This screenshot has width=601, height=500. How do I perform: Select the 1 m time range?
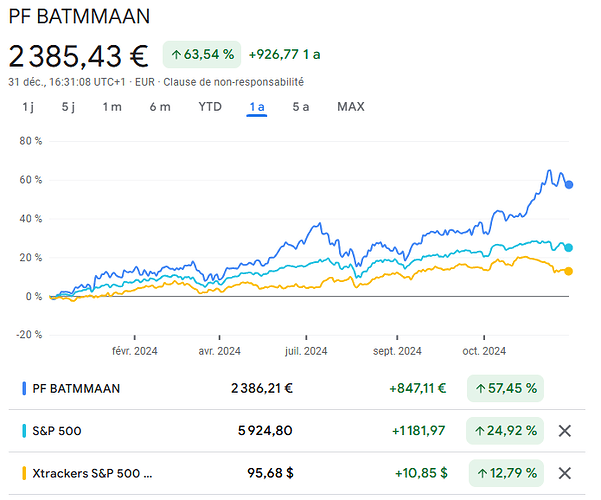click(112, 106)
